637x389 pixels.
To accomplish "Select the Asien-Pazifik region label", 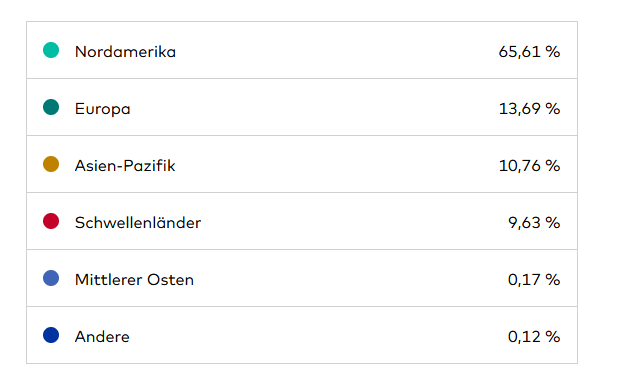I will tap(125, 166).
